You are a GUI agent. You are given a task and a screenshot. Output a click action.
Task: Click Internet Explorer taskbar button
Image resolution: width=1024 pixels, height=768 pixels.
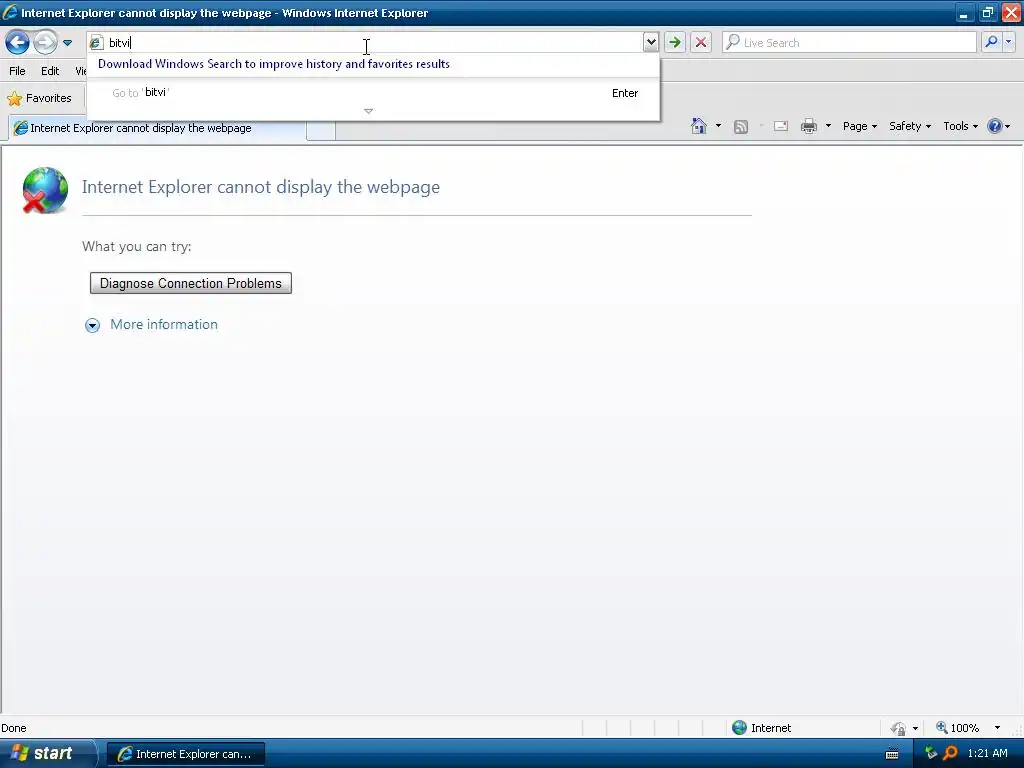185,754
